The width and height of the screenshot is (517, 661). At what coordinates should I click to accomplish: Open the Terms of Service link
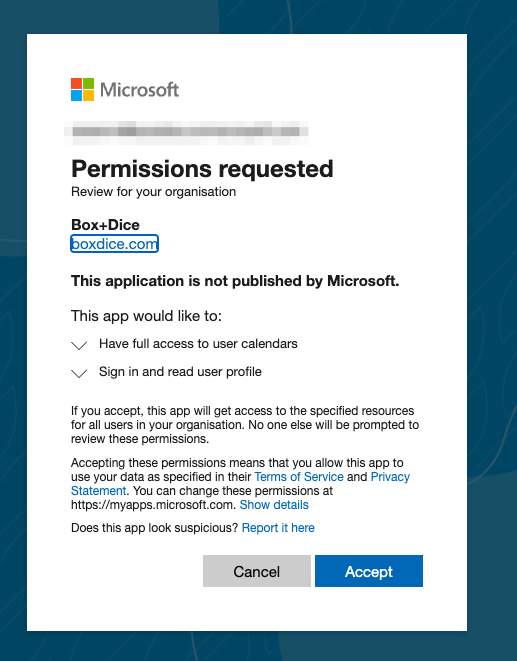click(299, 477)
